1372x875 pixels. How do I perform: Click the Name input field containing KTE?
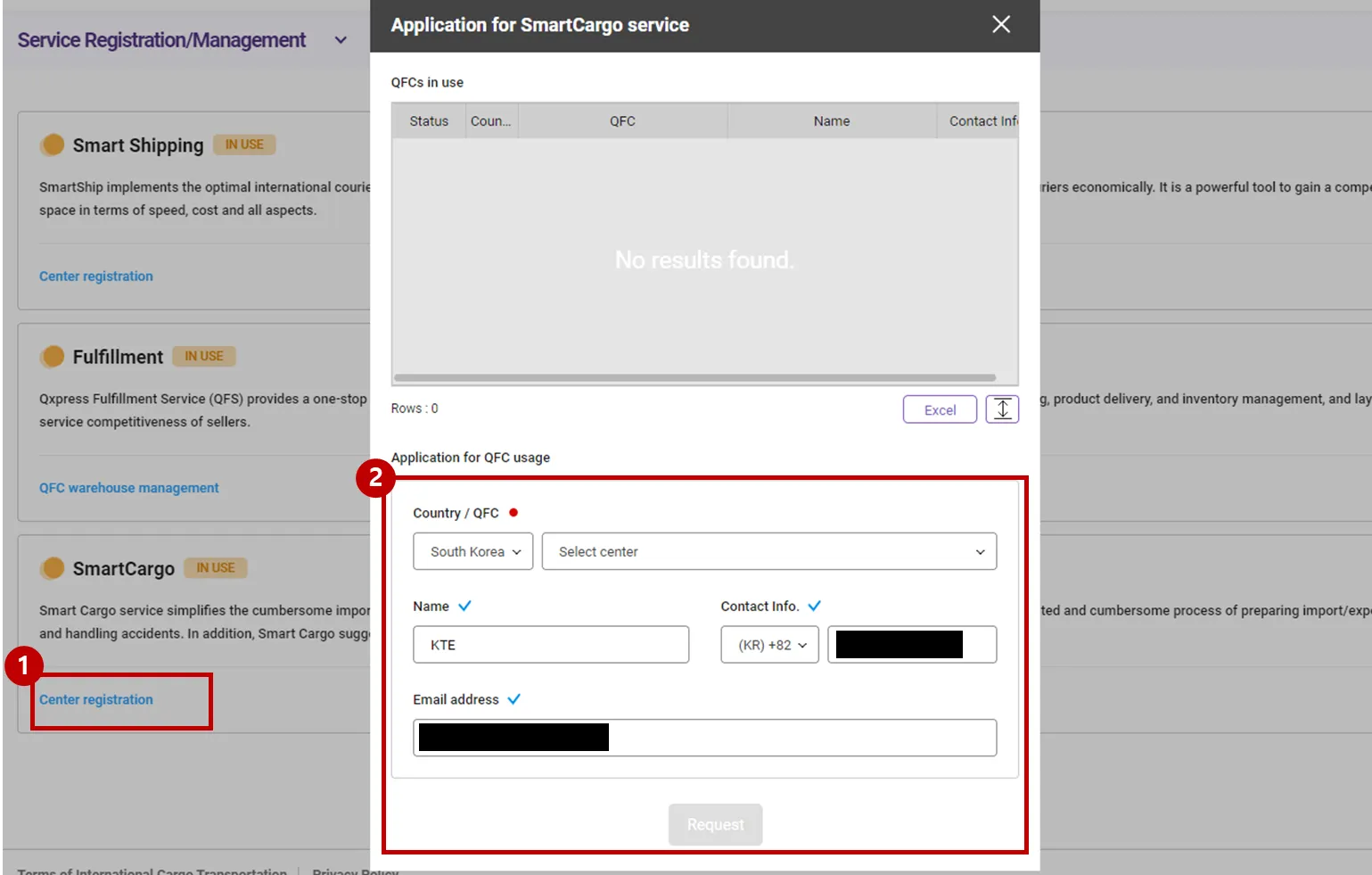point(551,645)
